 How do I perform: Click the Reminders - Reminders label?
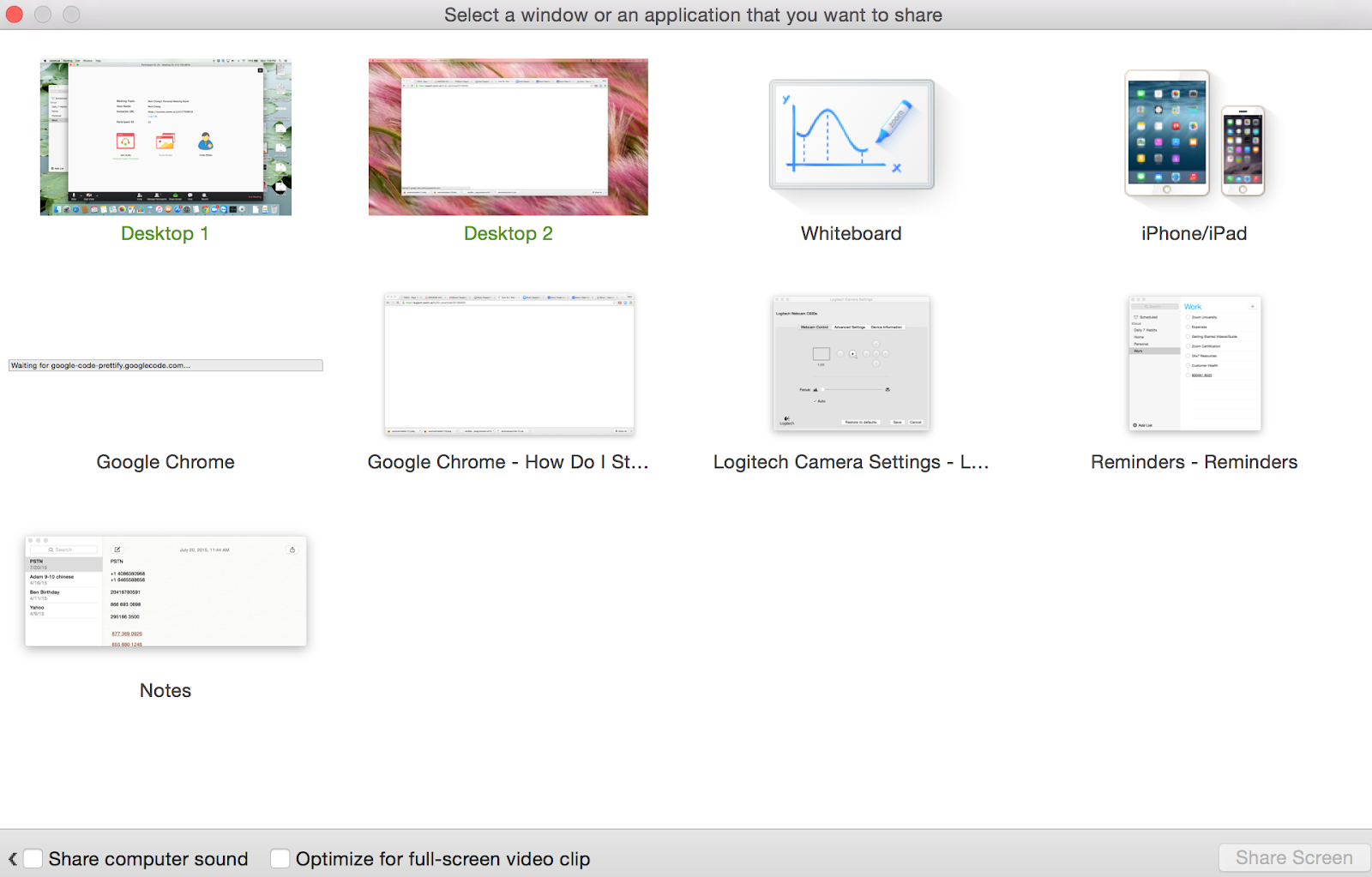point(1194,462)
